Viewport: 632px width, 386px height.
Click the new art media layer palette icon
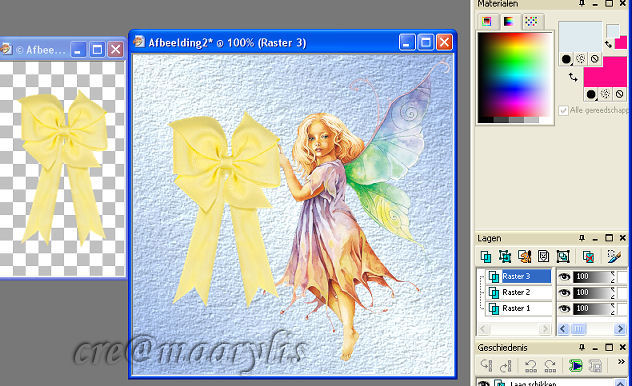[x=524, y=256]
